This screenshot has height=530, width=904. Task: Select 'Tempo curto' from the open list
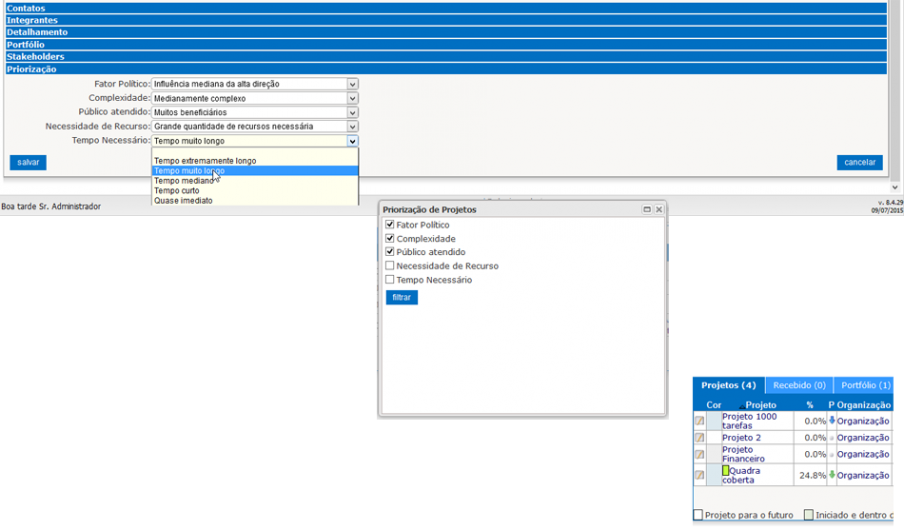pyautogui.click(x=176, y=190)
